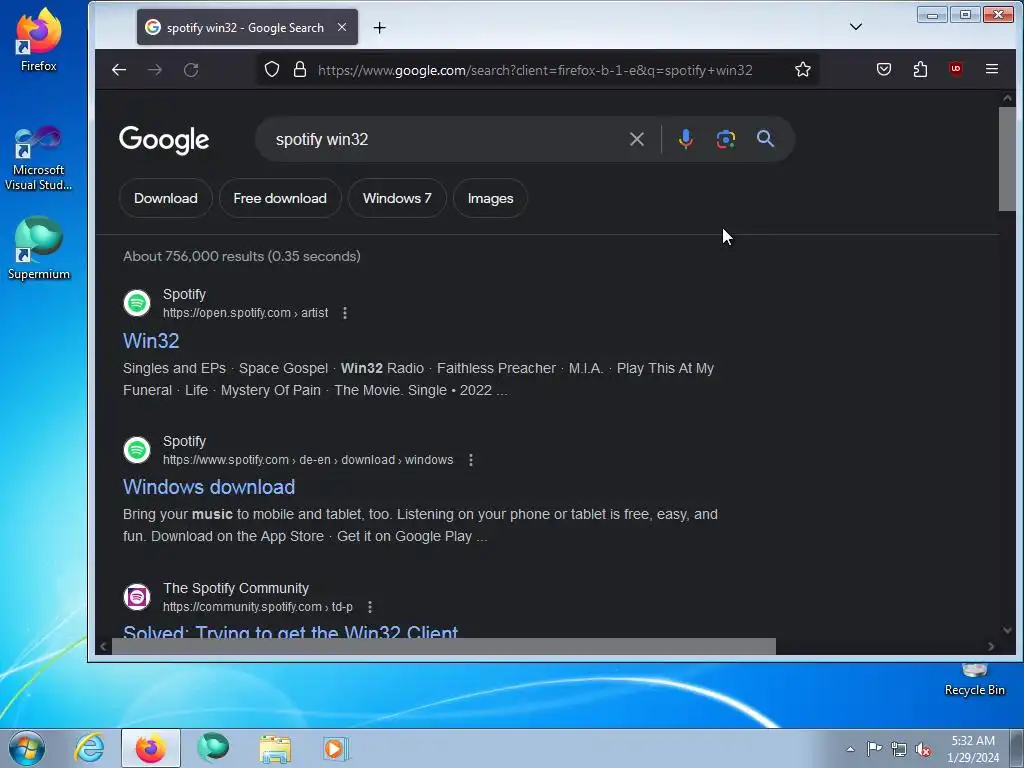The width and height of the screenshot is (1024, 768).
Task: Open the Action Center flag icon
Action: pyautogui.click(x=874, y=749)
